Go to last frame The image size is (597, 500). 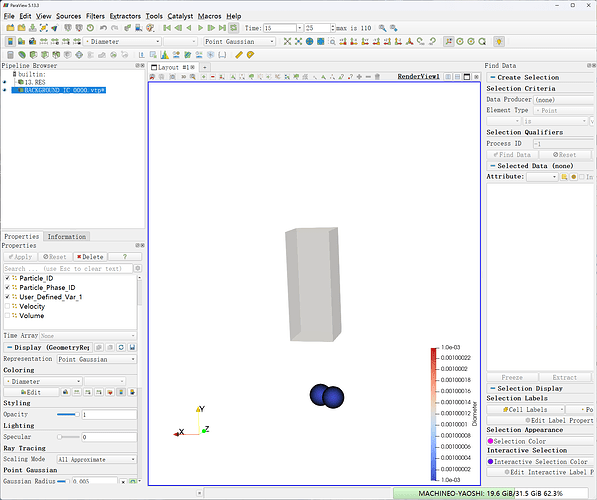222,28
